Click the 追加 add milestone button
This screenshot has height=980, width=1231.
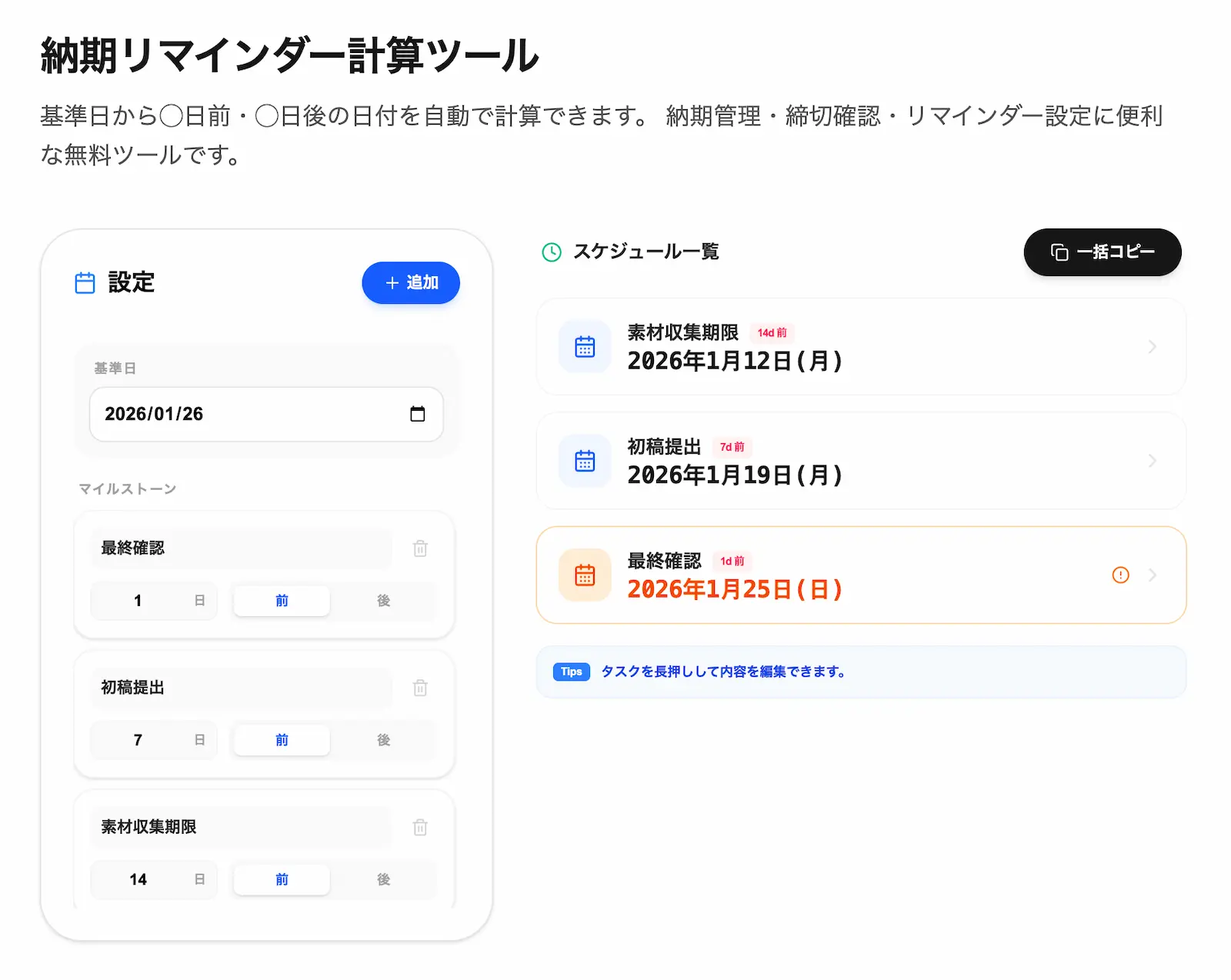coord(411,283)
